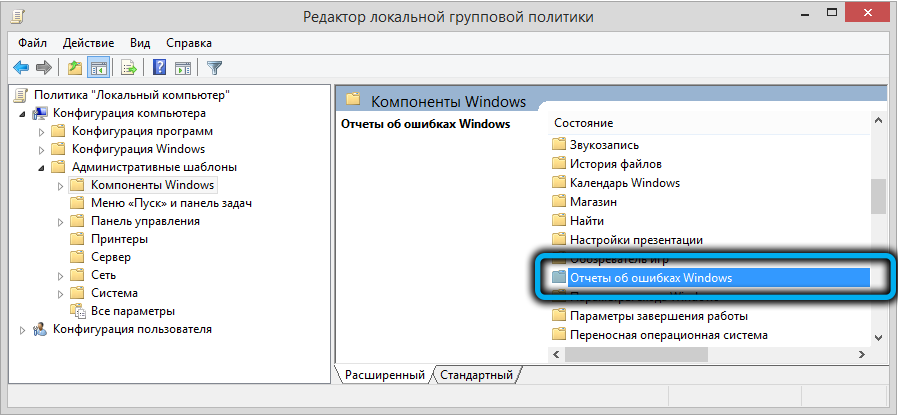Collapse the Административные шаблоны node
Viewport: 898px width, 415px height.
[x=41, y=167]
